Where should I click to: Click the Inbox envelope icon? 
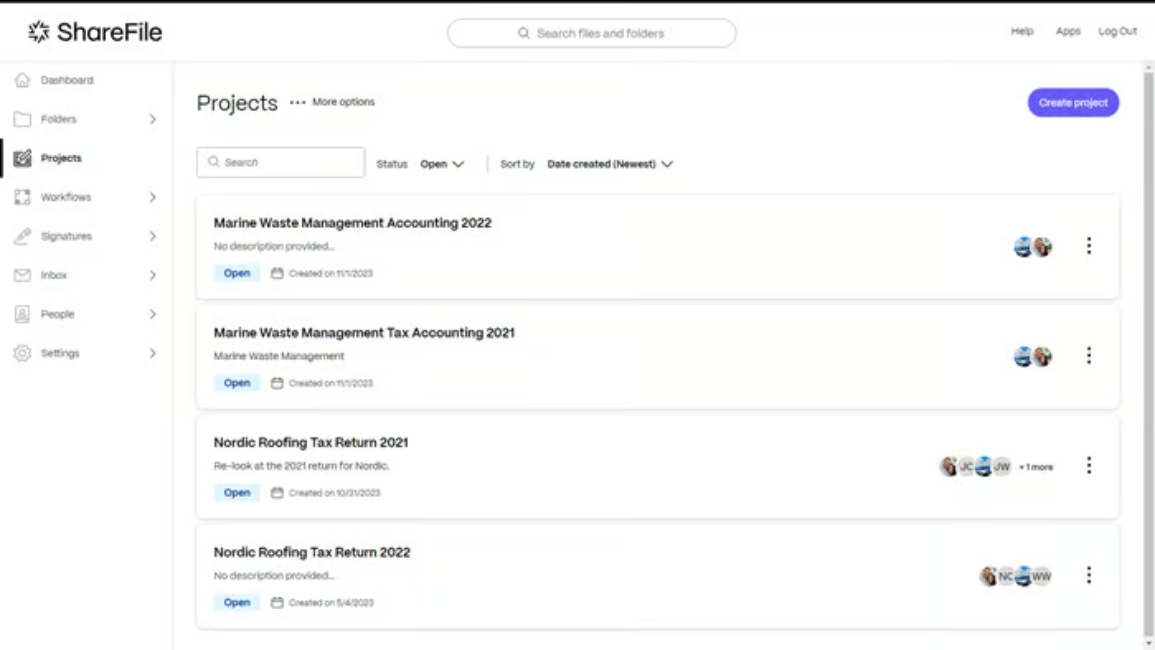[22, 275]
